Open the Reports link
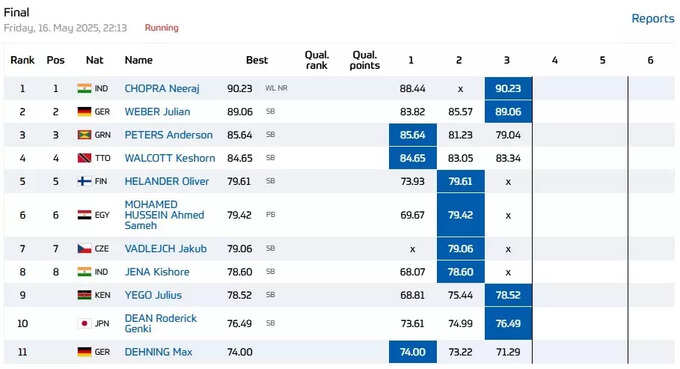 pos(653,19)
